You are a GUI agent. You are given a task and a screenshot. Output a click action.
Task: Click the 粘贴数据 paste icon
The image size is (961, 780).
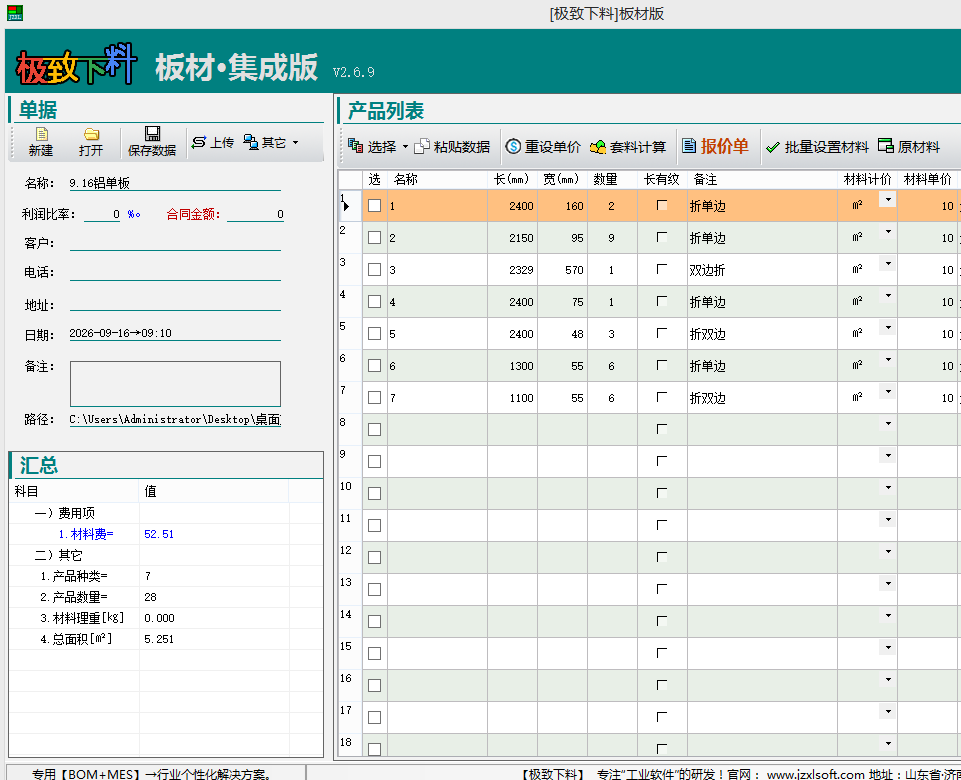click(422, 146)
